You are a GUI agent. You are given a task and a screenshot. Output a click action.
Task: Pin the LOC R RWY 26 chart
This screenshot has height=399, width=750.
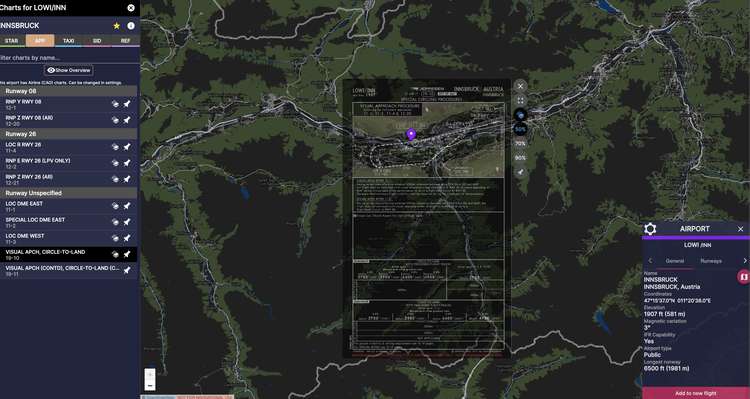tap(127, 147)
